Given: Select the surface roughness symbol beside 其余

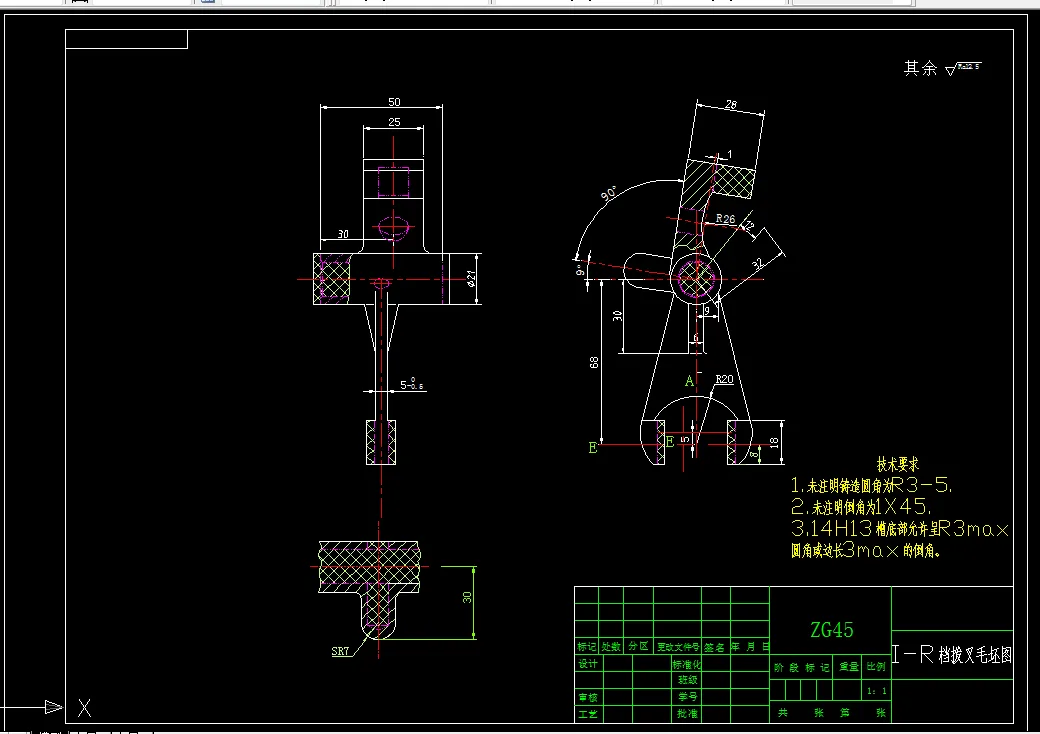Looking at the screenshot, I should pyautogui.click(x=962, y=68).
